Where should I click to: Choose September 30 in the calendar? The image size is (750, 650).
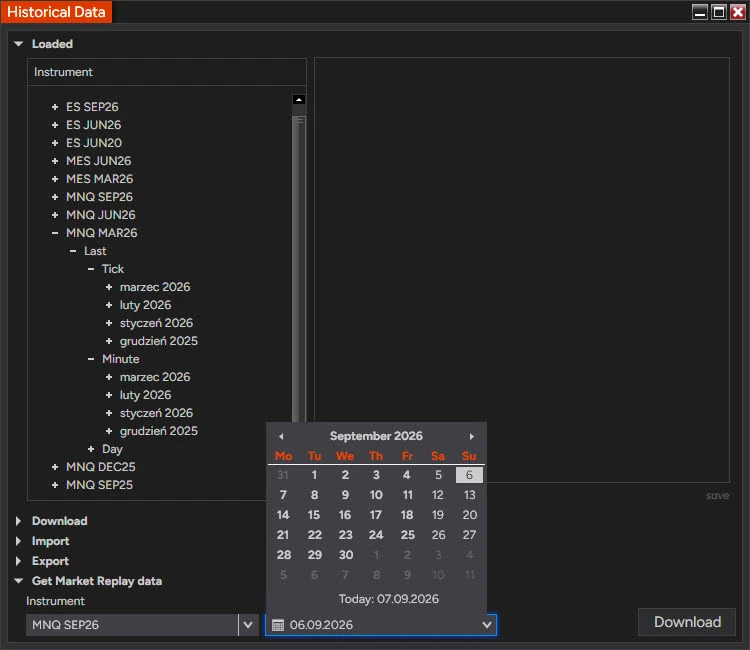(346, 555)
